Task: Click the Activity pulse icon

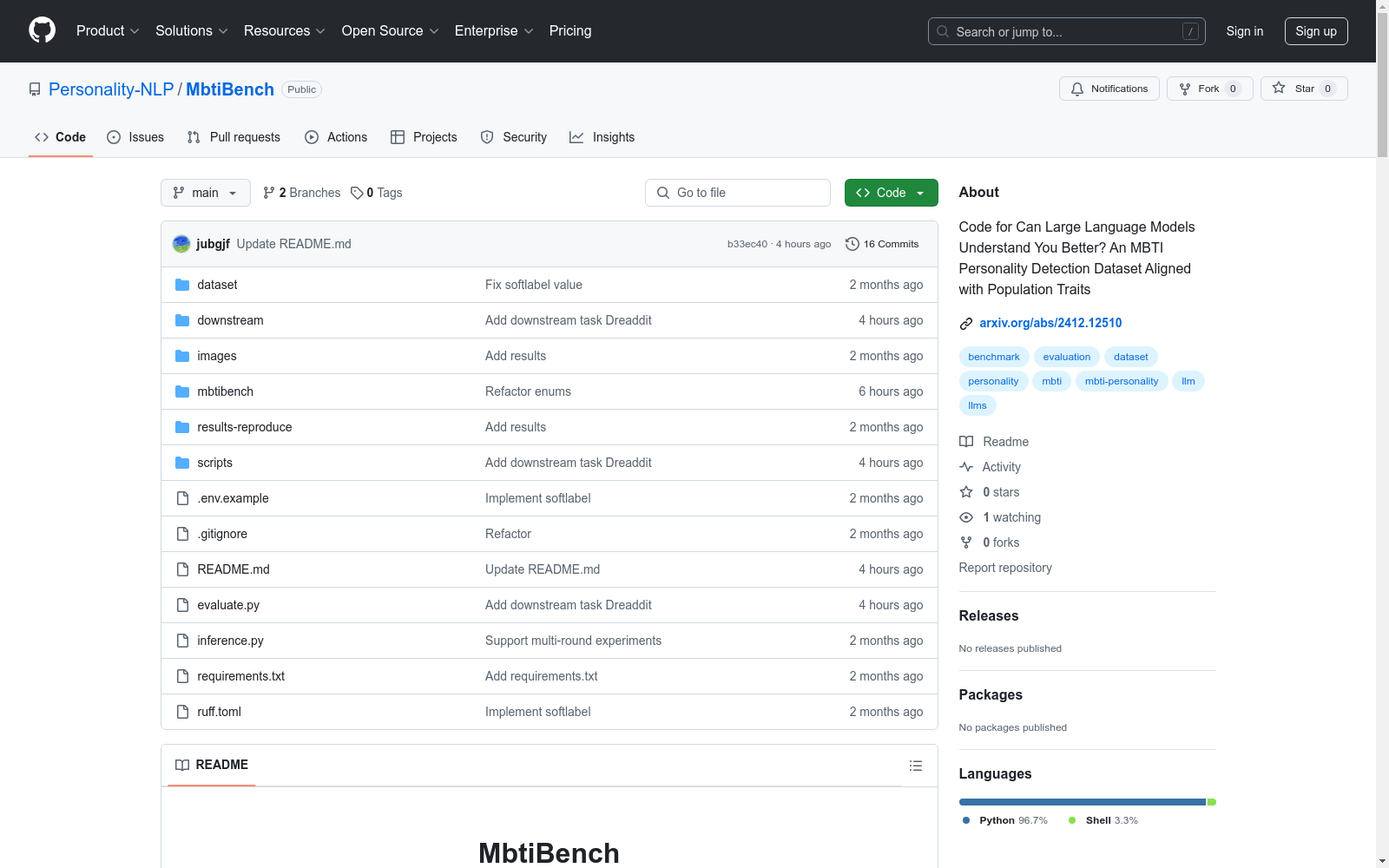Action: coord(966,467)
